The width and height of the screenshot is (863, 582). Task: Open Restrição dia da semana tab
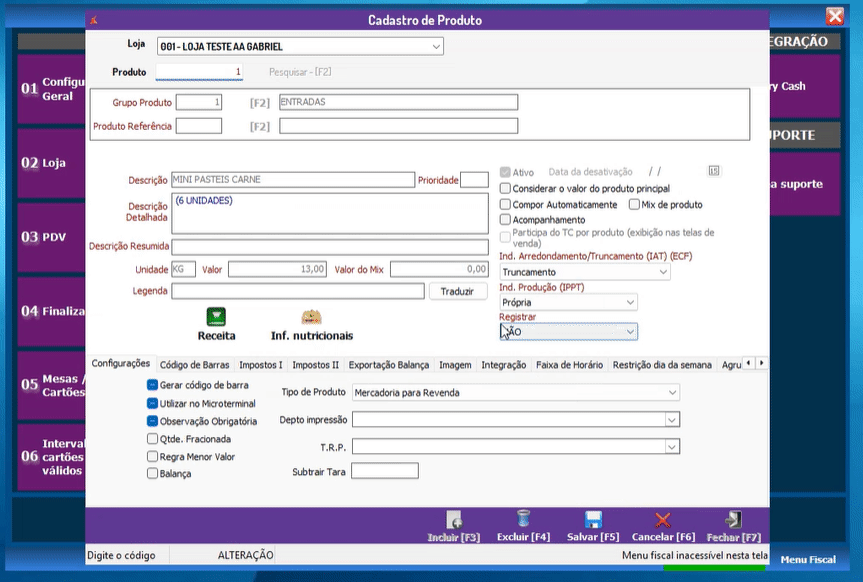click(x=662, y=365)
